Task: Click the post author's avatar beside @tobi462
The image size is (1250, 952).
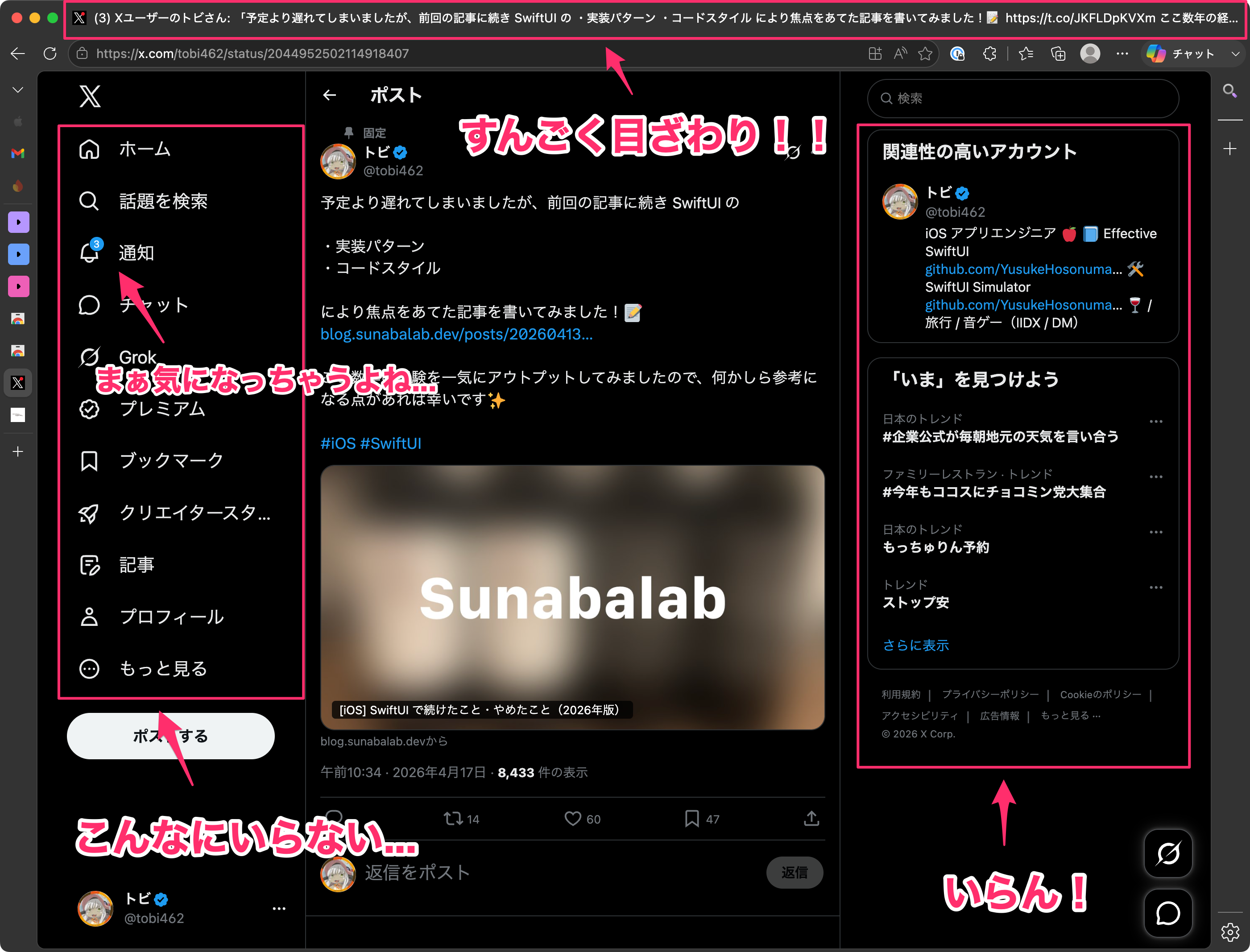Action: pos(338,161)
